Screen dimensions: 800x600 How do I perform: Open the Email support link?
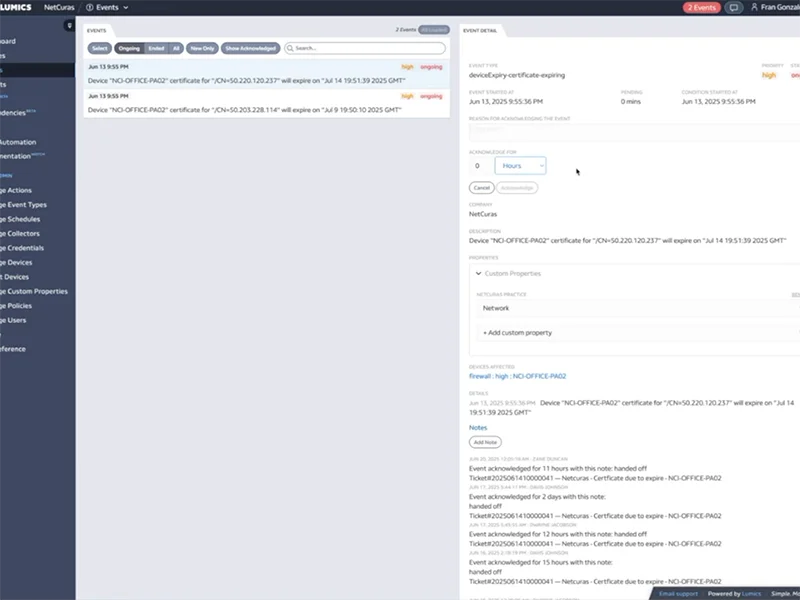679,594
